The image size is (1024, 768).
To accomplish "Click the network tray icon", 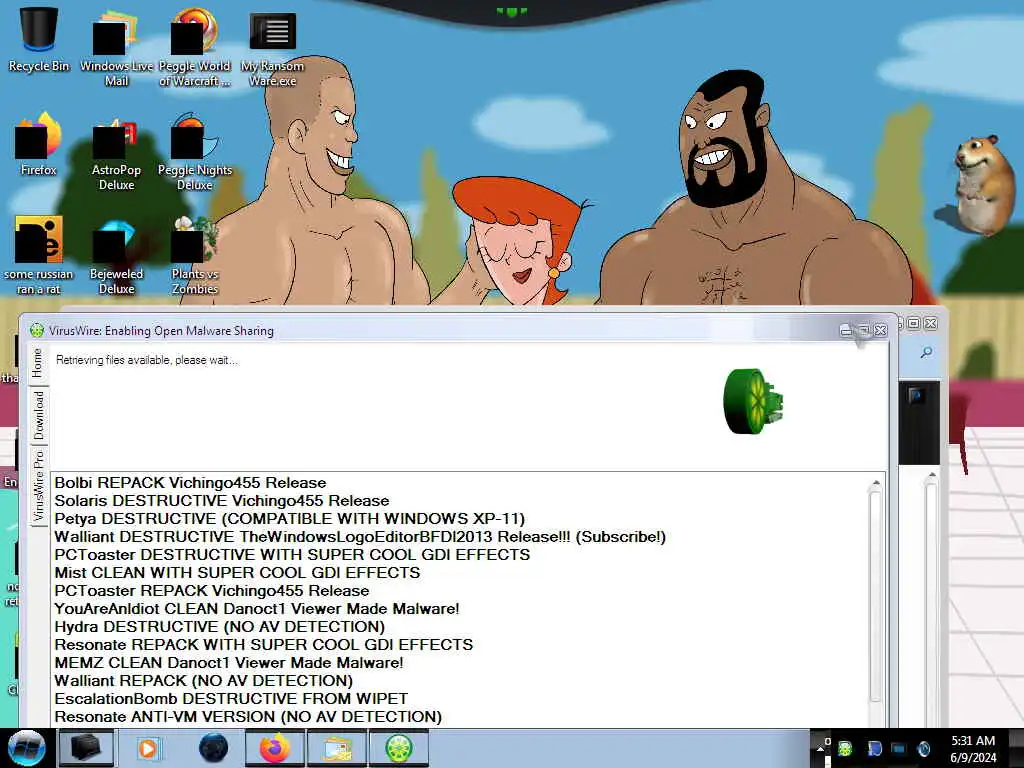I will (x=899, y=748).
